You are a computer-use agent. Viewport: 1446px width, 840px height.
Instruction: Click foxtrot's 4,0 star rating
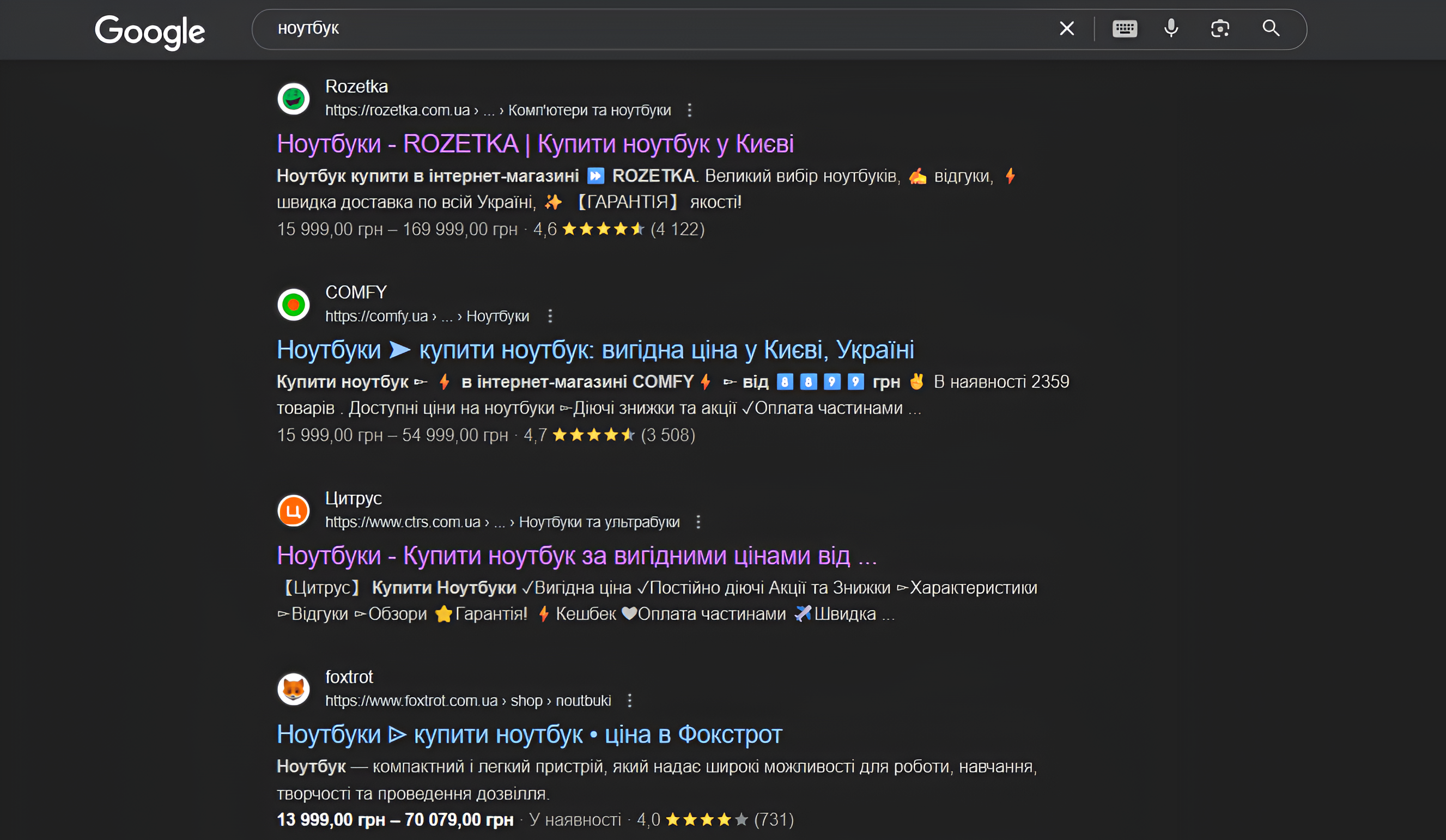tap(692, 820)
